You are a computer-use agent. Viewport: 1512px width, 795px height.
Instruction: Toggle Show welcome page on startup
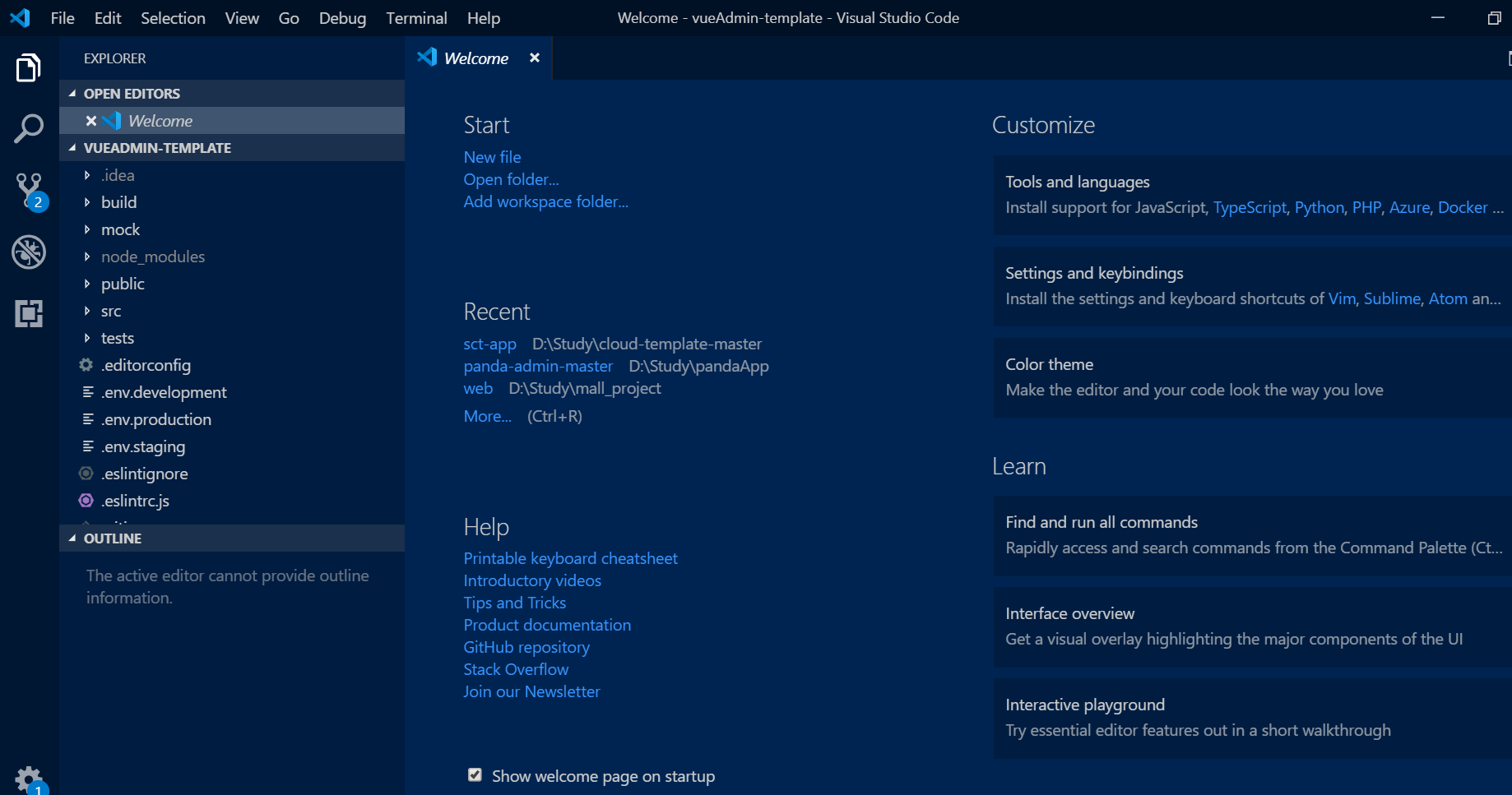point(475,774)
